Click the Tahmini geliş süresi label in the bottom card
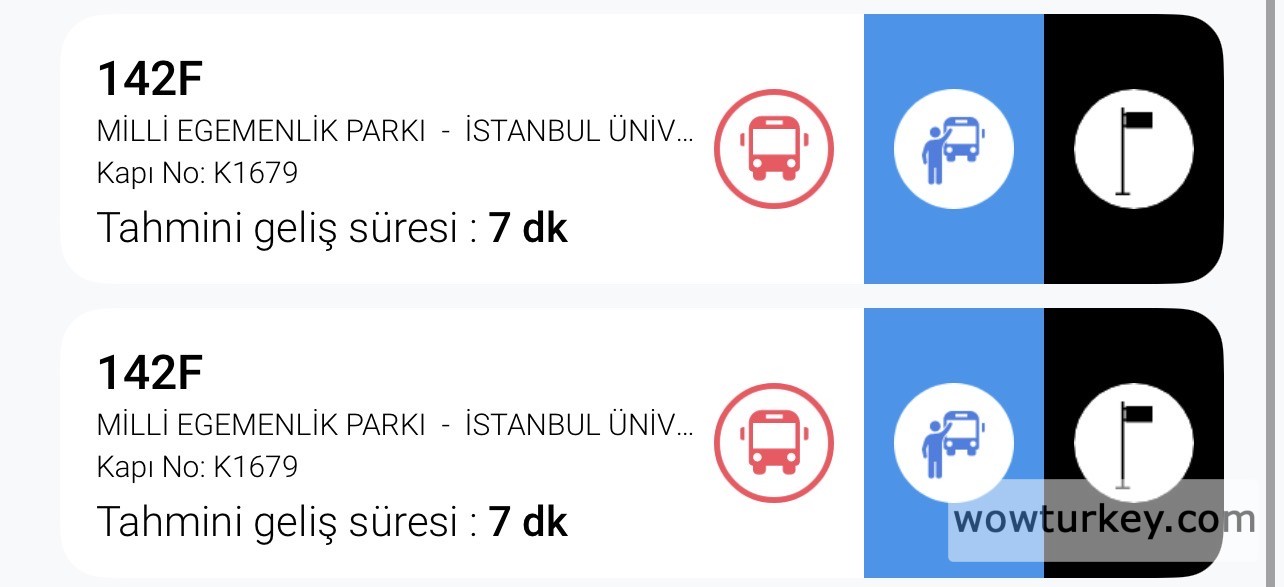The height and width of the screenshot is (587, 1284). [285, 523]
